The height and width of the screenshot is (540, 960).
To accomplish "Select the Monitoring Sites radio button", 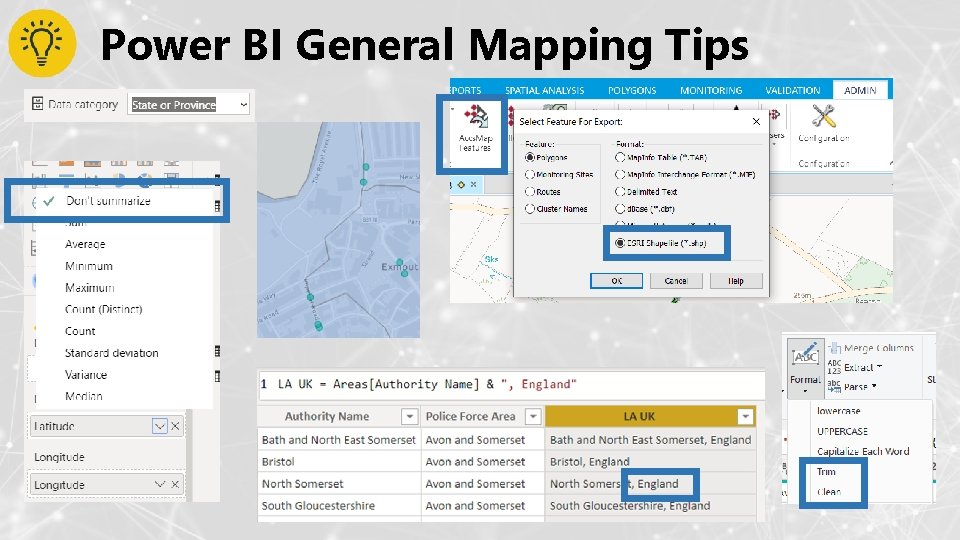I will point(530,174).
